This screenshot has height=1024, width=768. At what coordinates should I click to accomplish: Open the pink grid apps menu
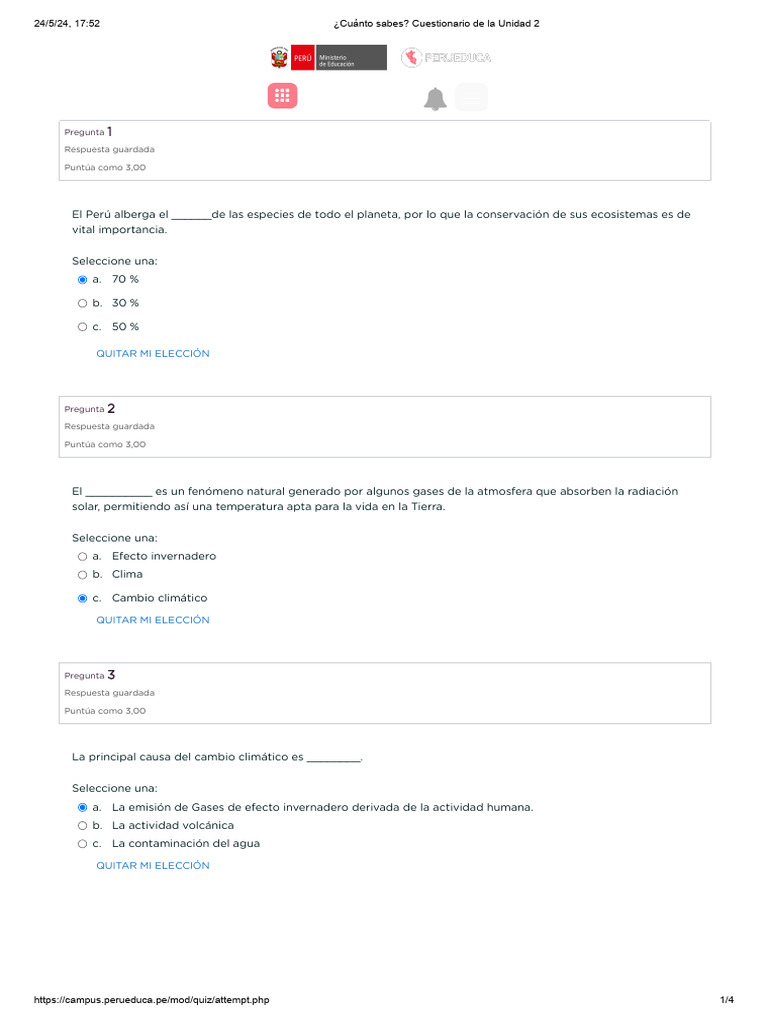pyautogui.click(x=282, y=96)
